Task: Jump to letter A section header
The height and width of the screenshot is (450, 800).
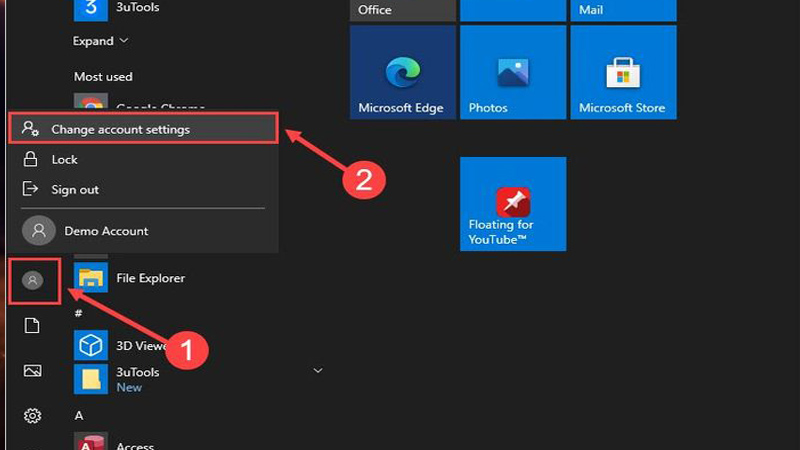Action: 79,415
